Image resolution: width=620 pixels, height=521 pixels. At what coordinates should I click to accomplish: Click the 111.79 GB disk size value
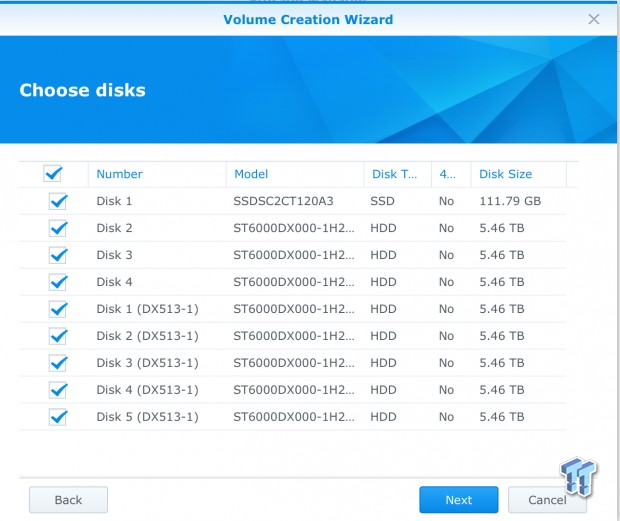[510, 201]
